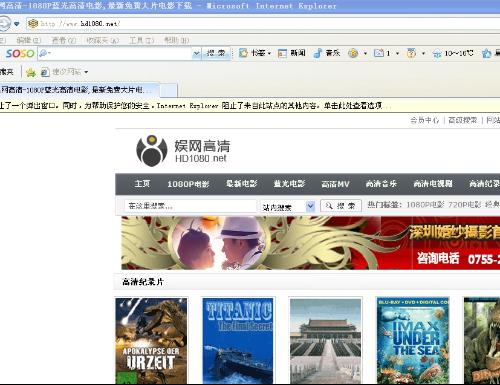
Task: Open the 高清电视剧 nav item
Action: tap(433, 184)
